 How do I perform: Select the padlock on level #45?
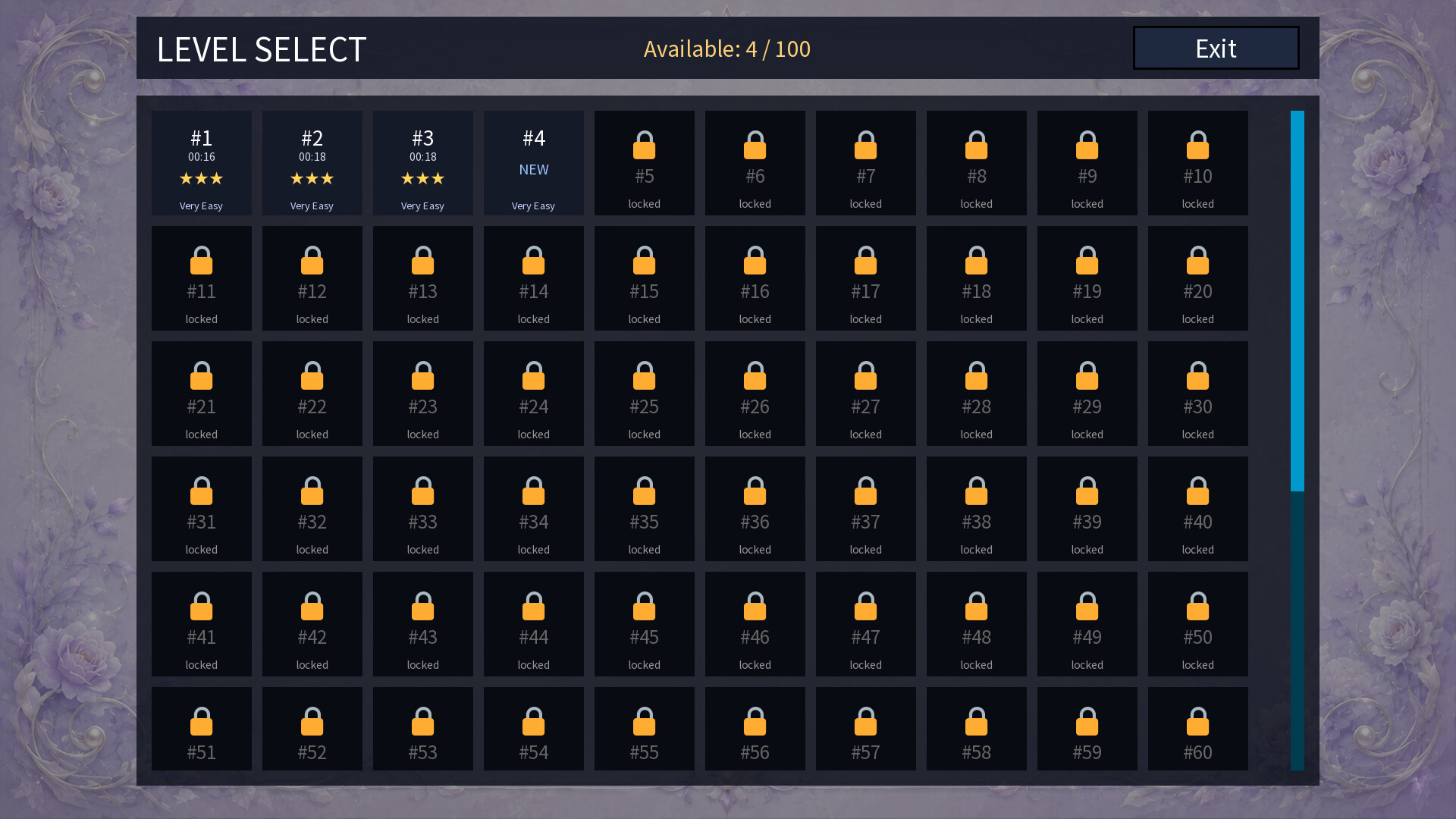click(x=645, y=606)
